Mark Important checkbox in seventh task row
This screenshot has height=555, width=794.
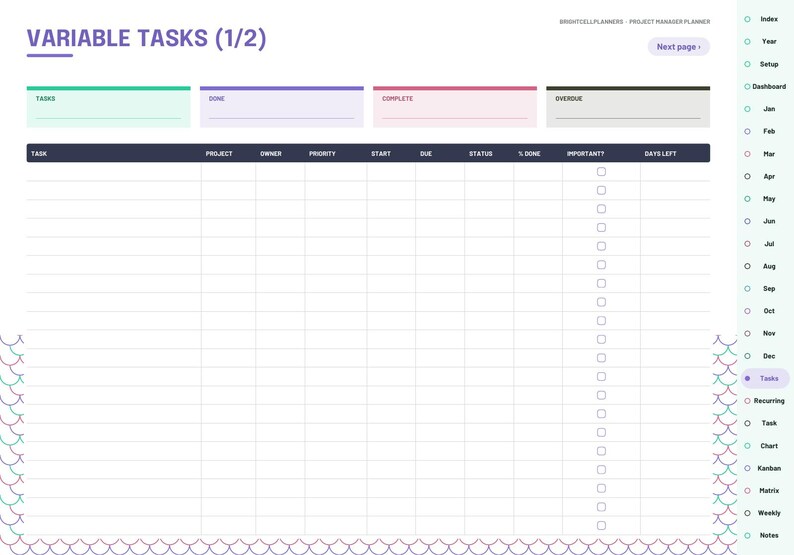(x=601, y=284)
